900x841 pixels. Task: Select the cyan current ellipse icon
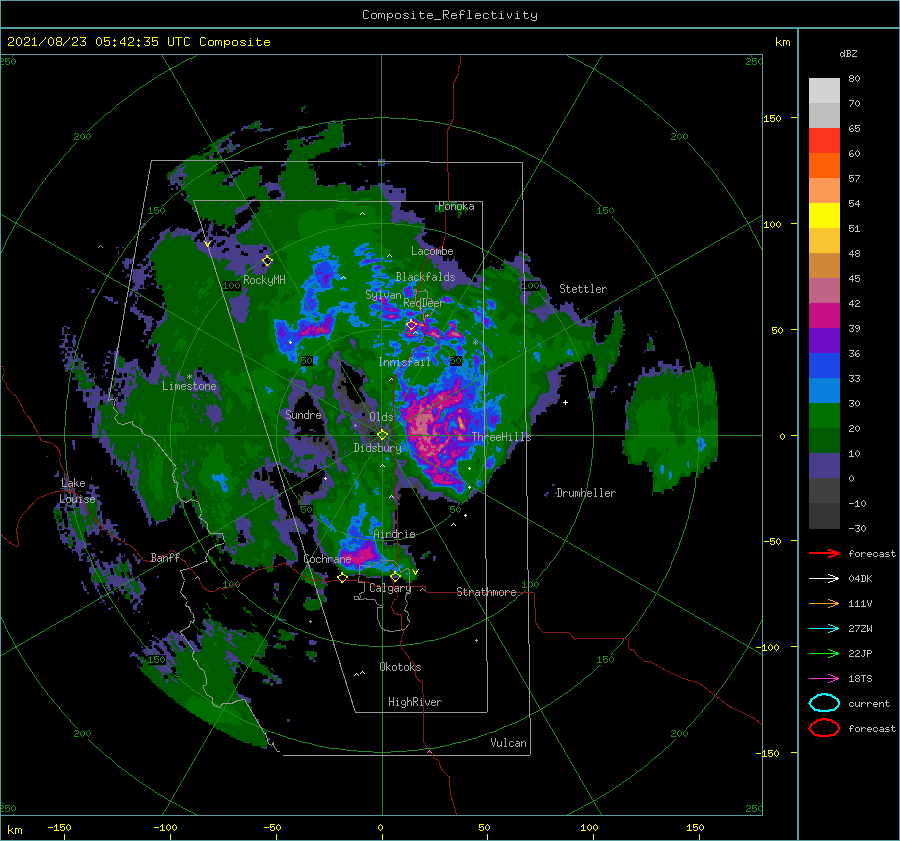point(824,703)
